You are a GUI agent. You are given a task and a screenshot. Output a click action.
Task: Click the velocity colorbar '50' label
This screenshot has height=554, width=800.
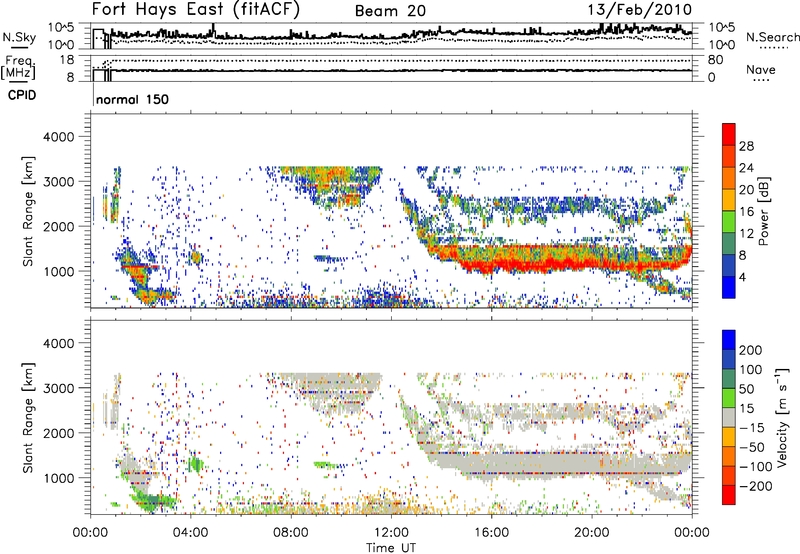tap(746, 389)
